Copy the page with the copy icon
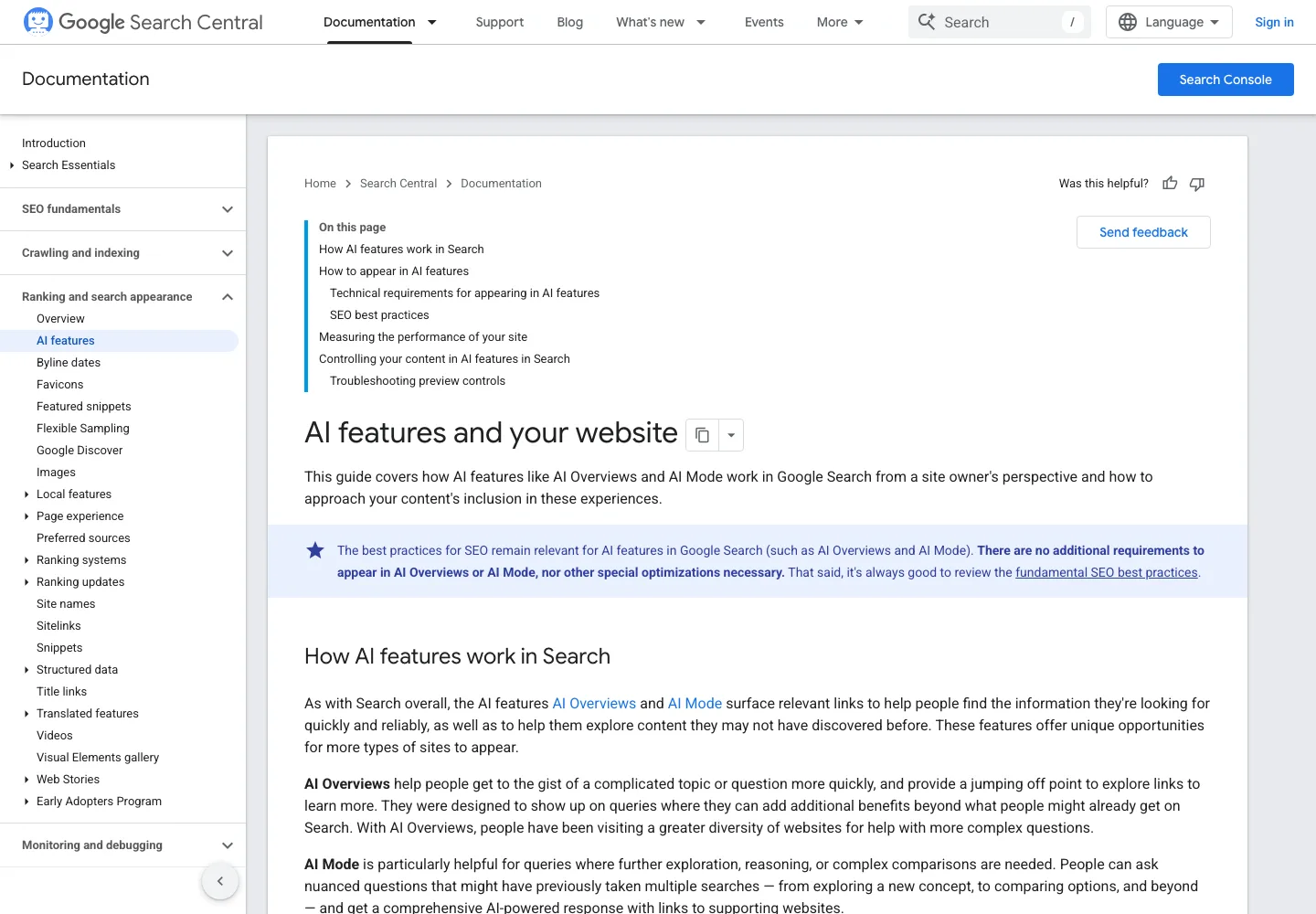The height and width of the screenshot is (914, 1316). pos(702,435)
